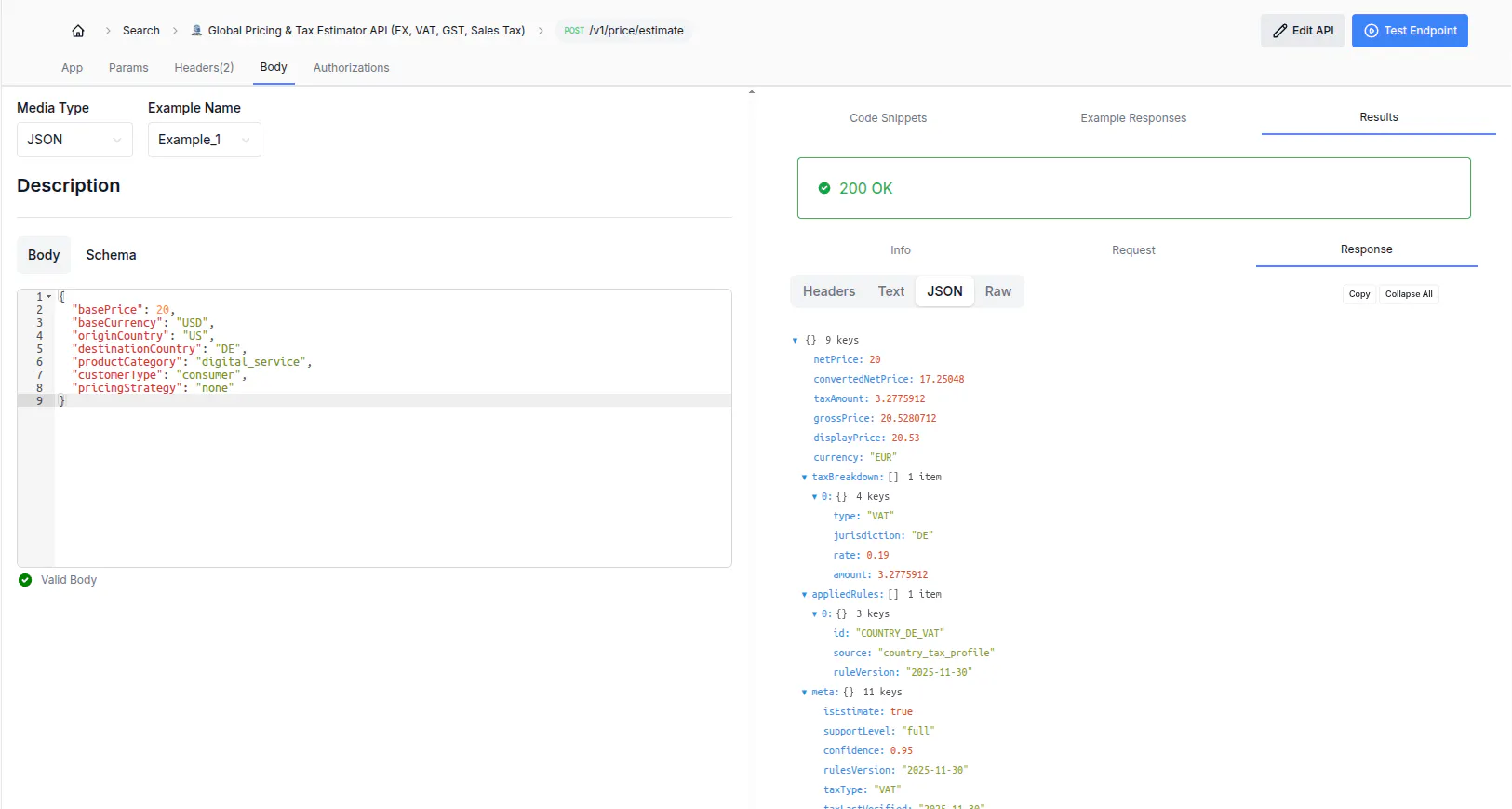Click the top-level taxAmount: 3.2775912 row

[869, 398]
